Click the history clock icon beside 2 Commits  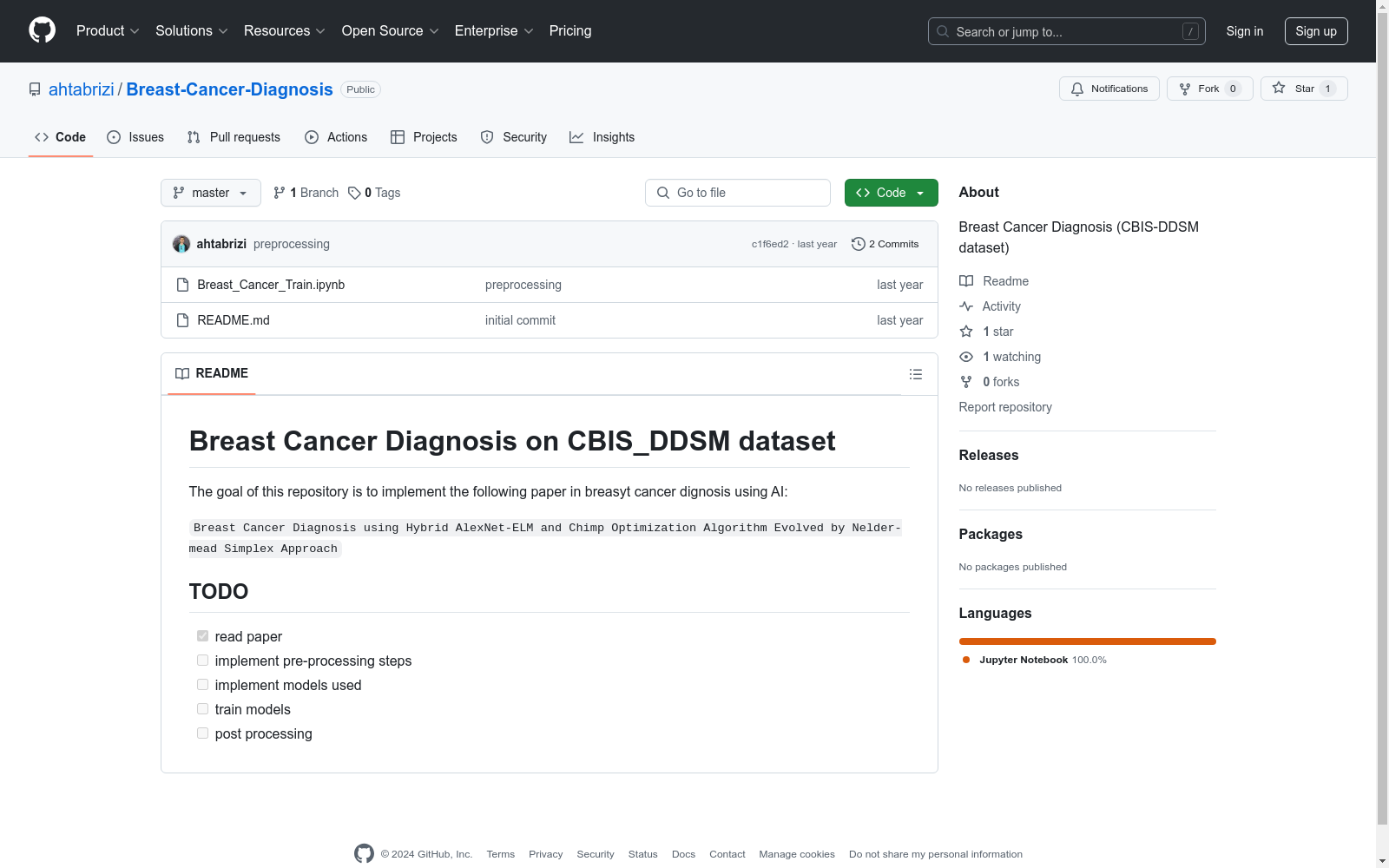859,244
